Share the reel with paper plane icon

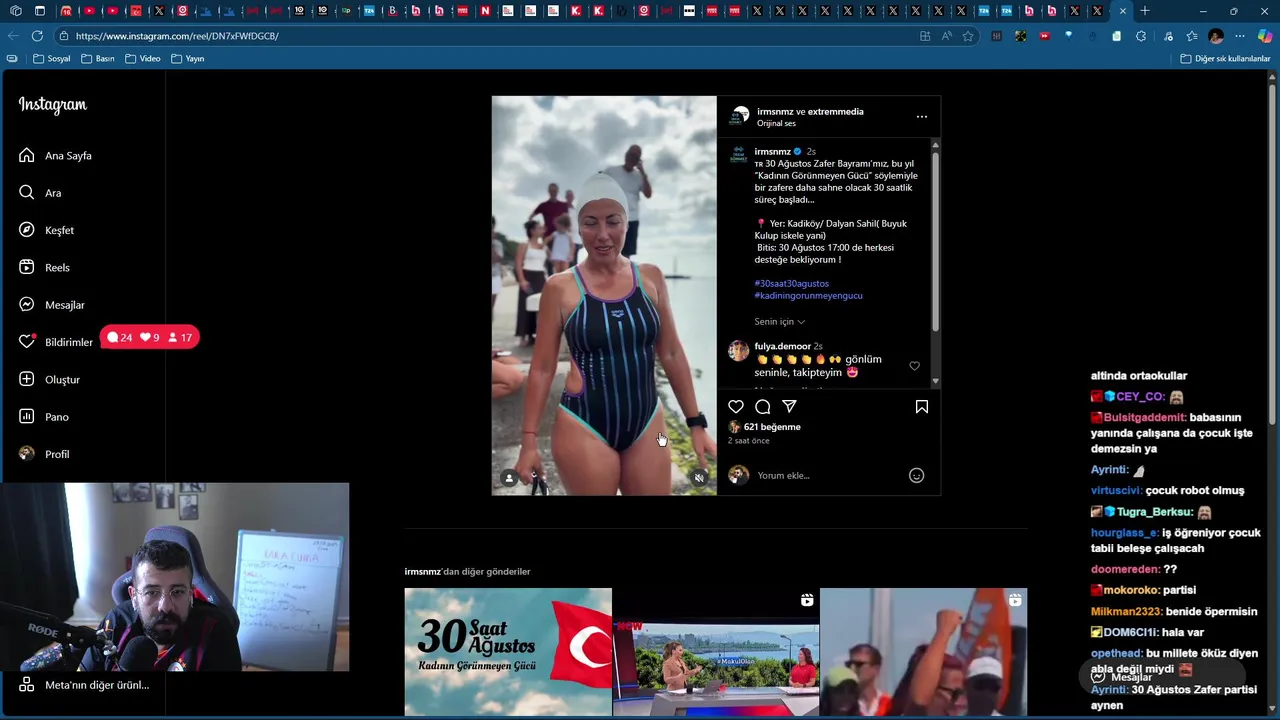click(790, 406)
